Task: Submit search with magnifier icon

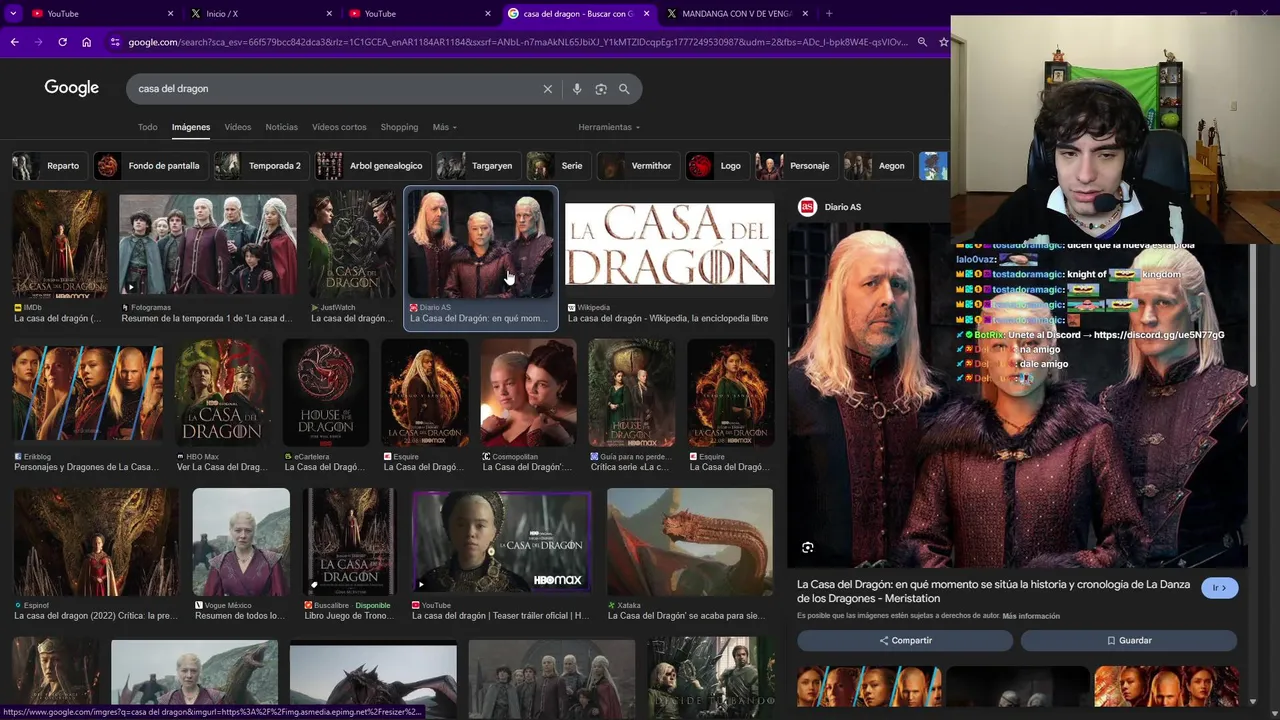Action: 624,89
